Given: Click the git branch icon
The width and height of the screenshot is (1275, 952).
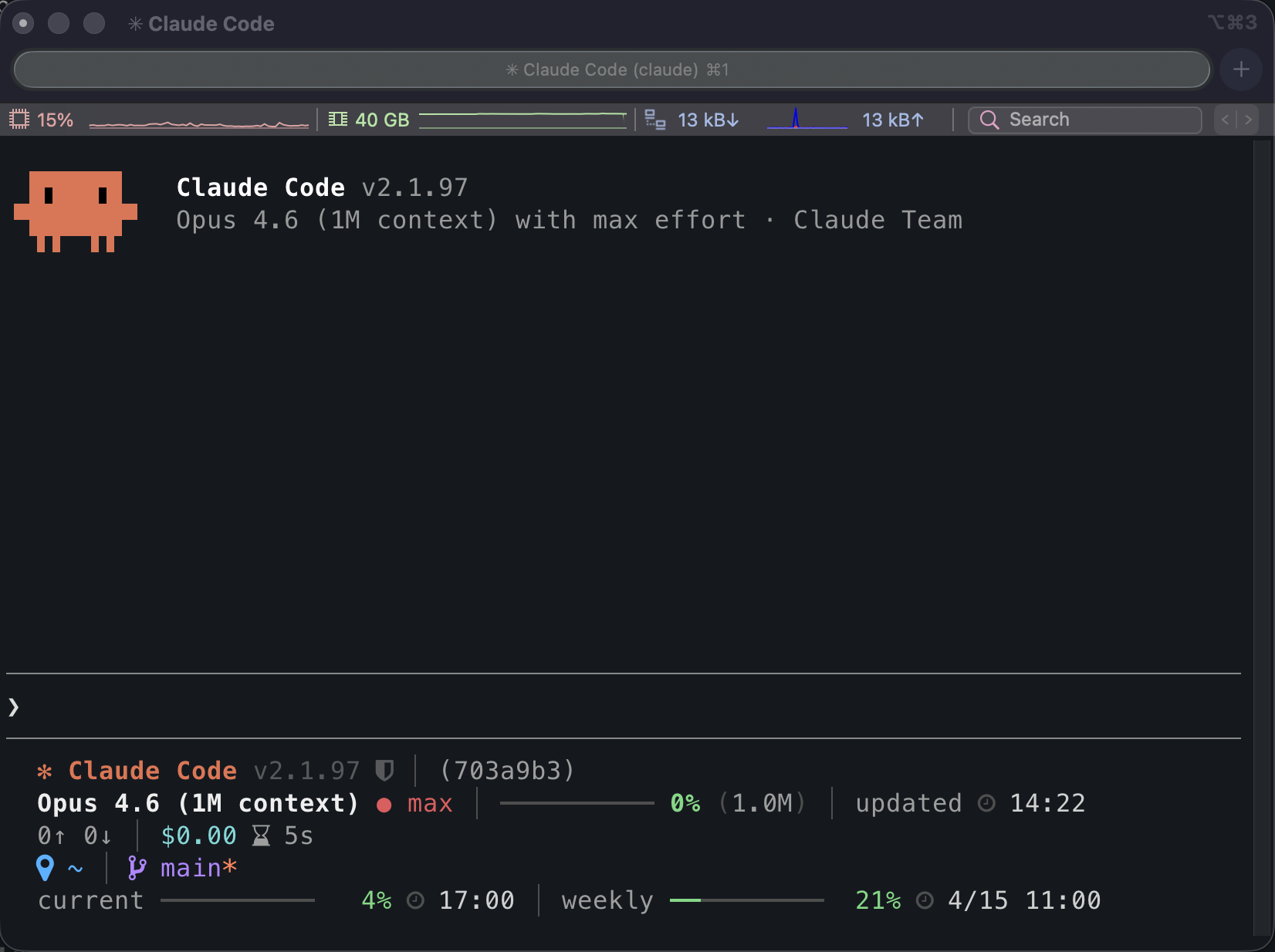Looking at the screenshot, I should [x=137, y=869].
